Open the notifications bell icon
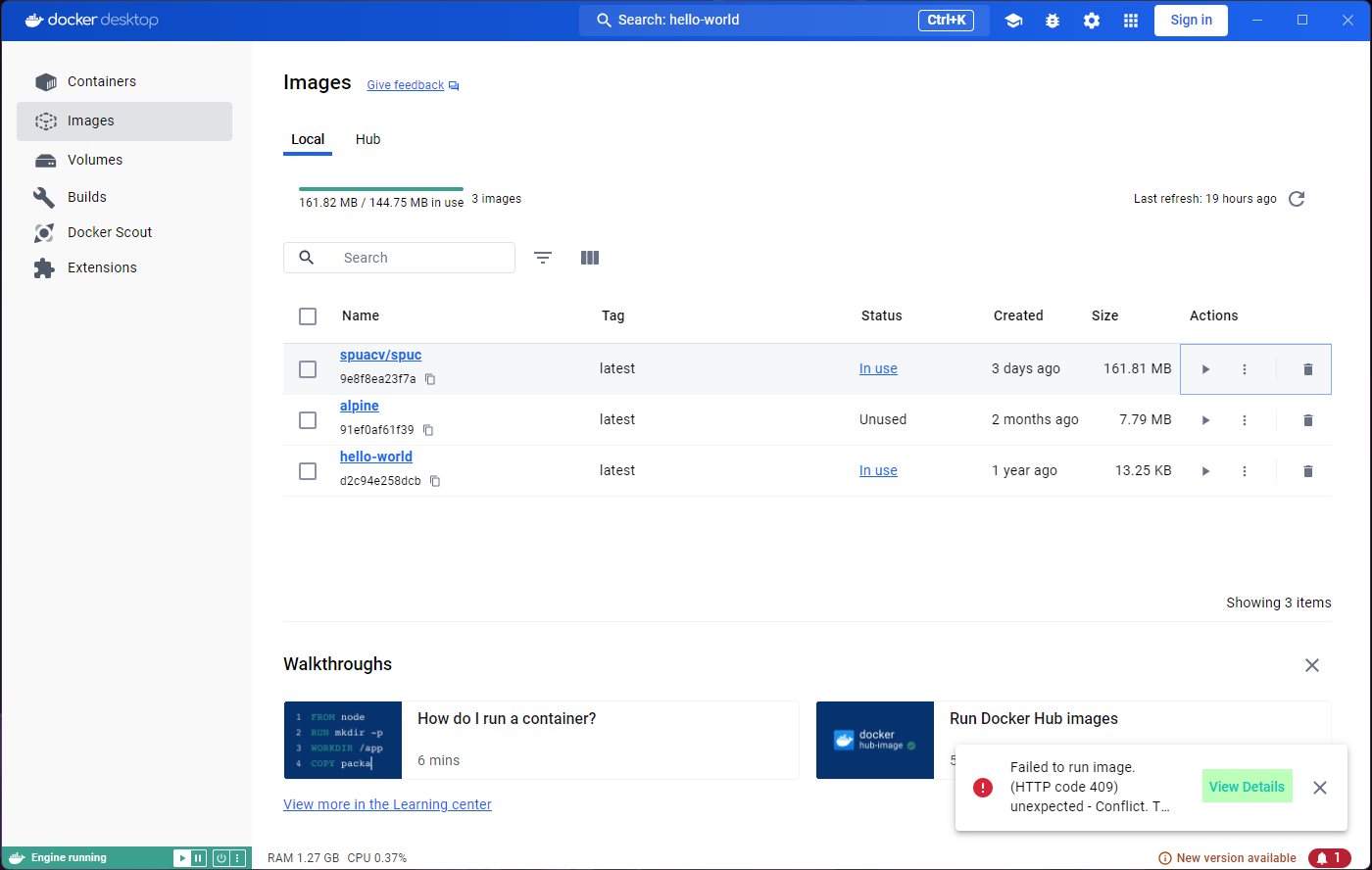1372x870 pixels. [x=1329, y=858]
